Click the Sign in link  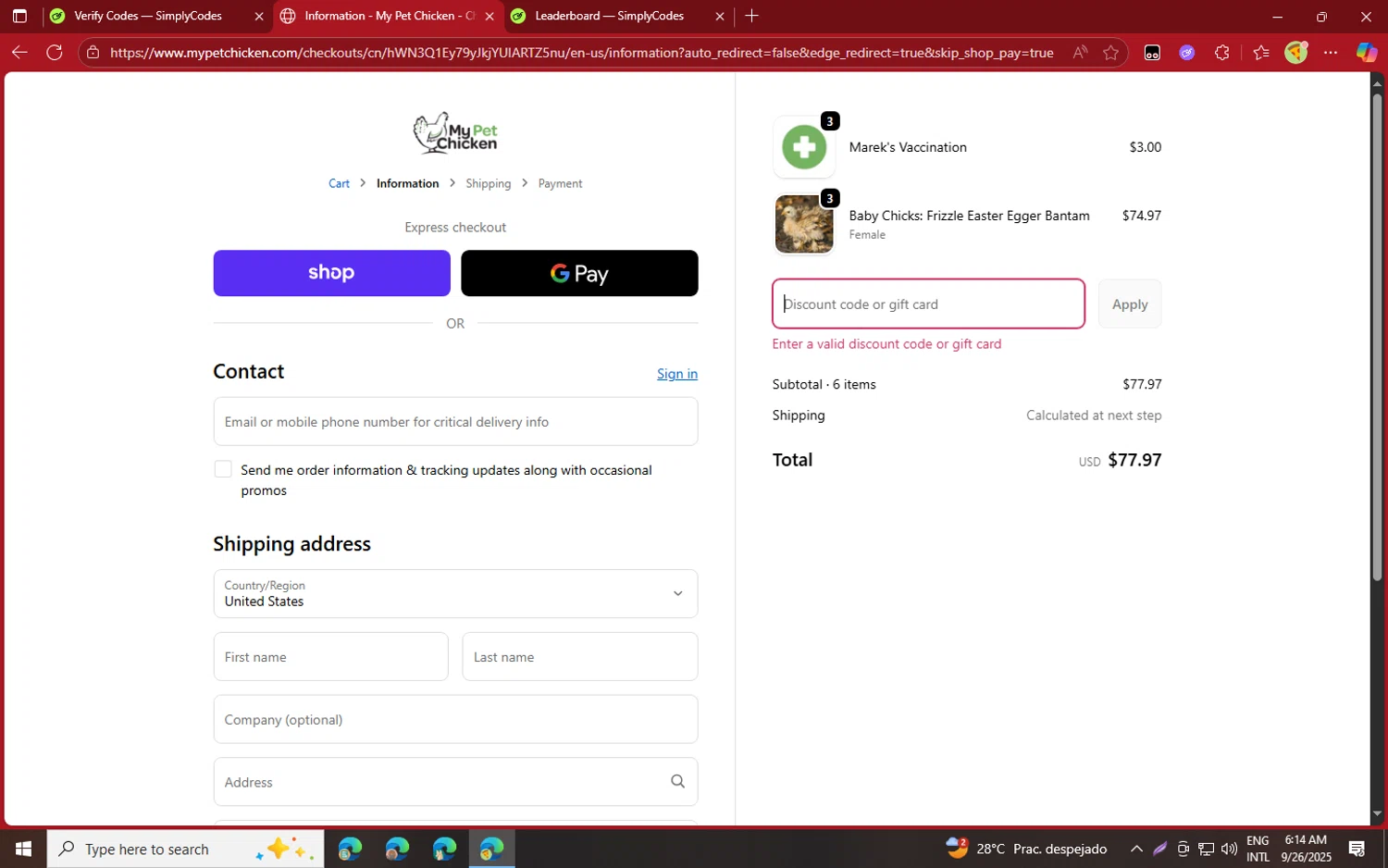tap(677, 374)
